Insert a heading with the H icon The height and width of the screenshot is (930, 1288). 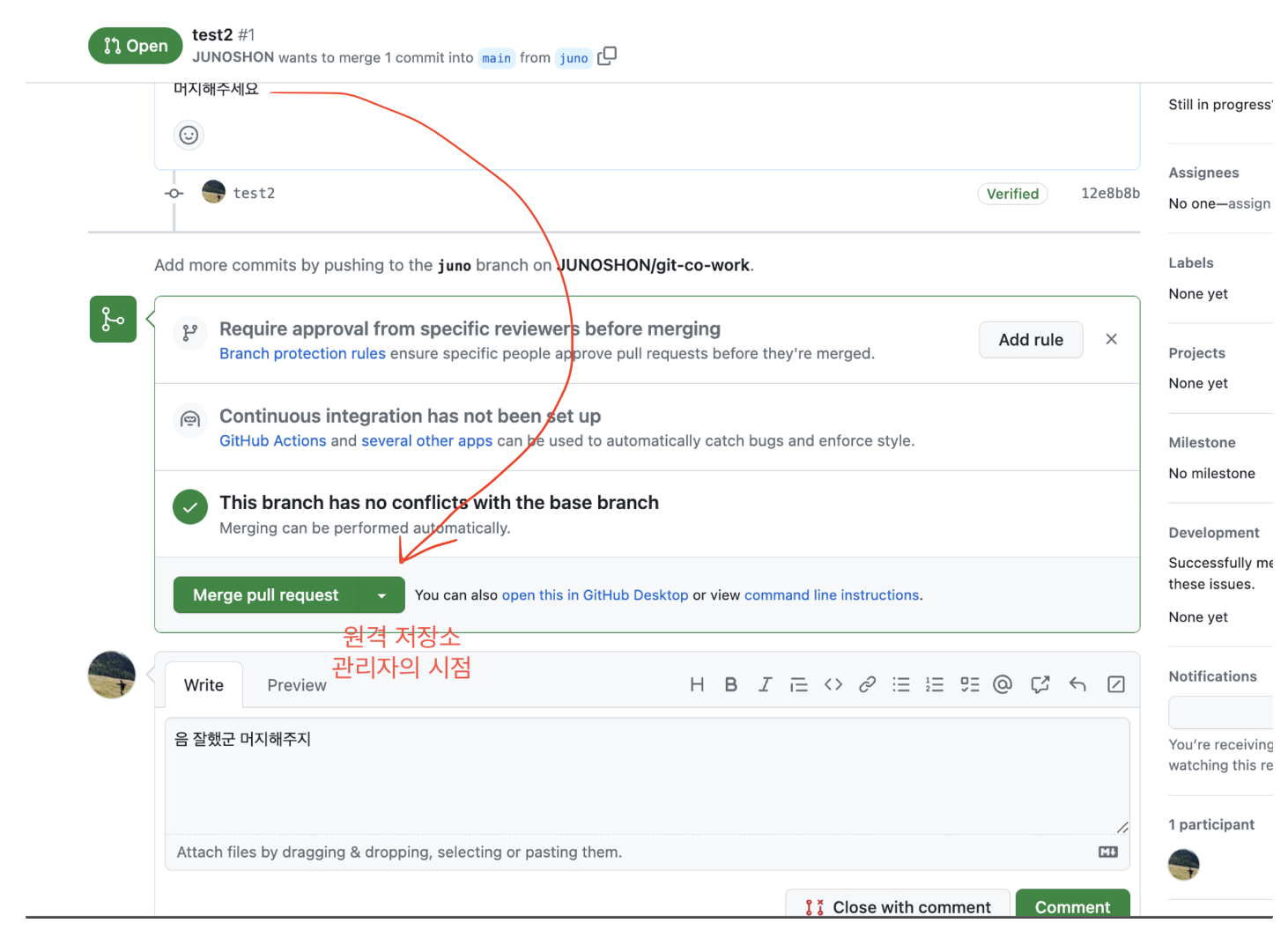coord(697,684)
